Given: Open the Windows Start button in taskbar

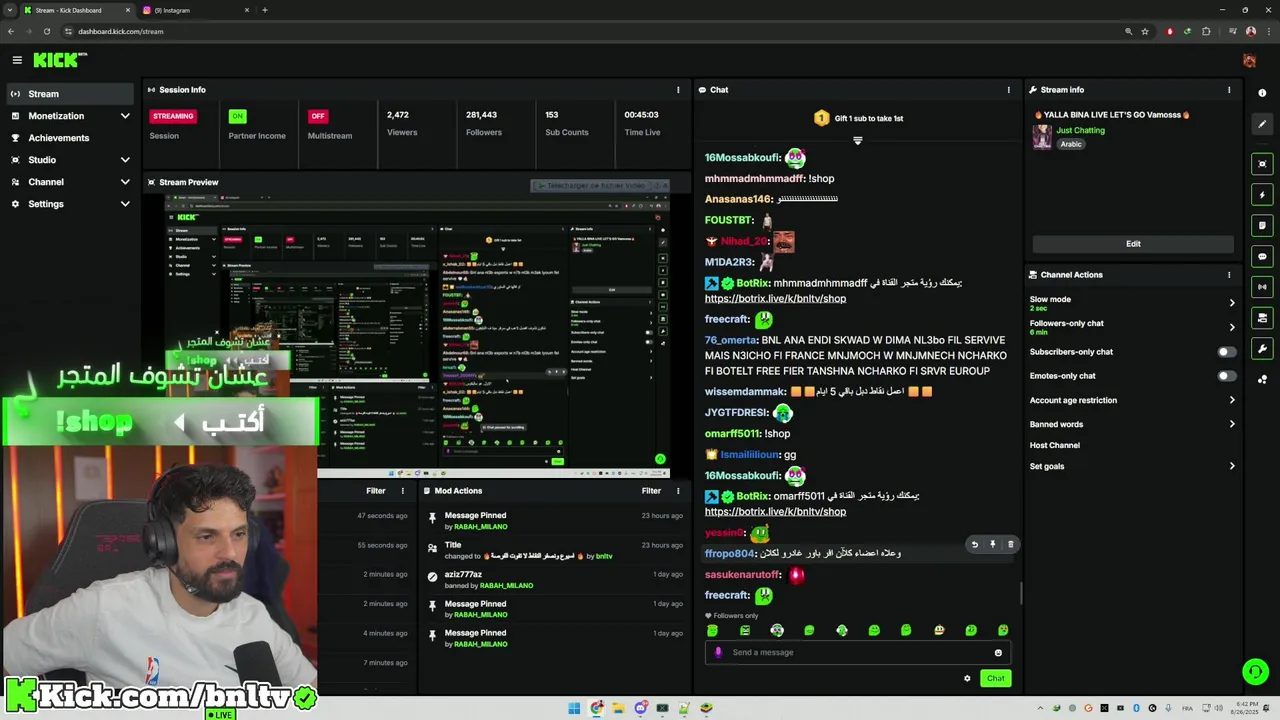Looking at the screenshot, I should 574,709.
